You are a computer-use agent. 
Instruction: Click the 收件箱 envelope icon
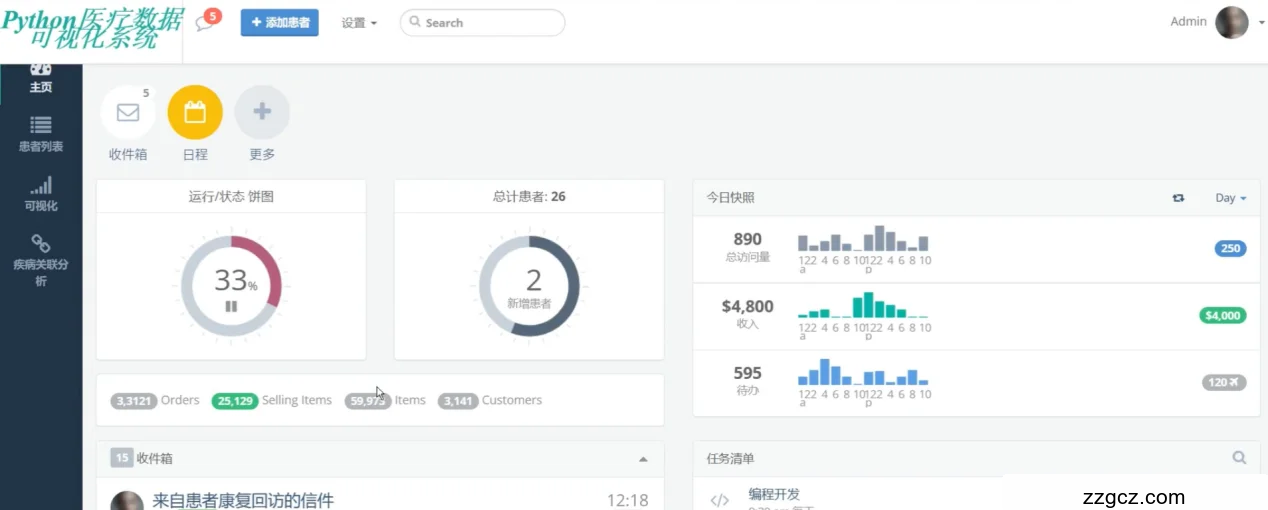(128, 112)
